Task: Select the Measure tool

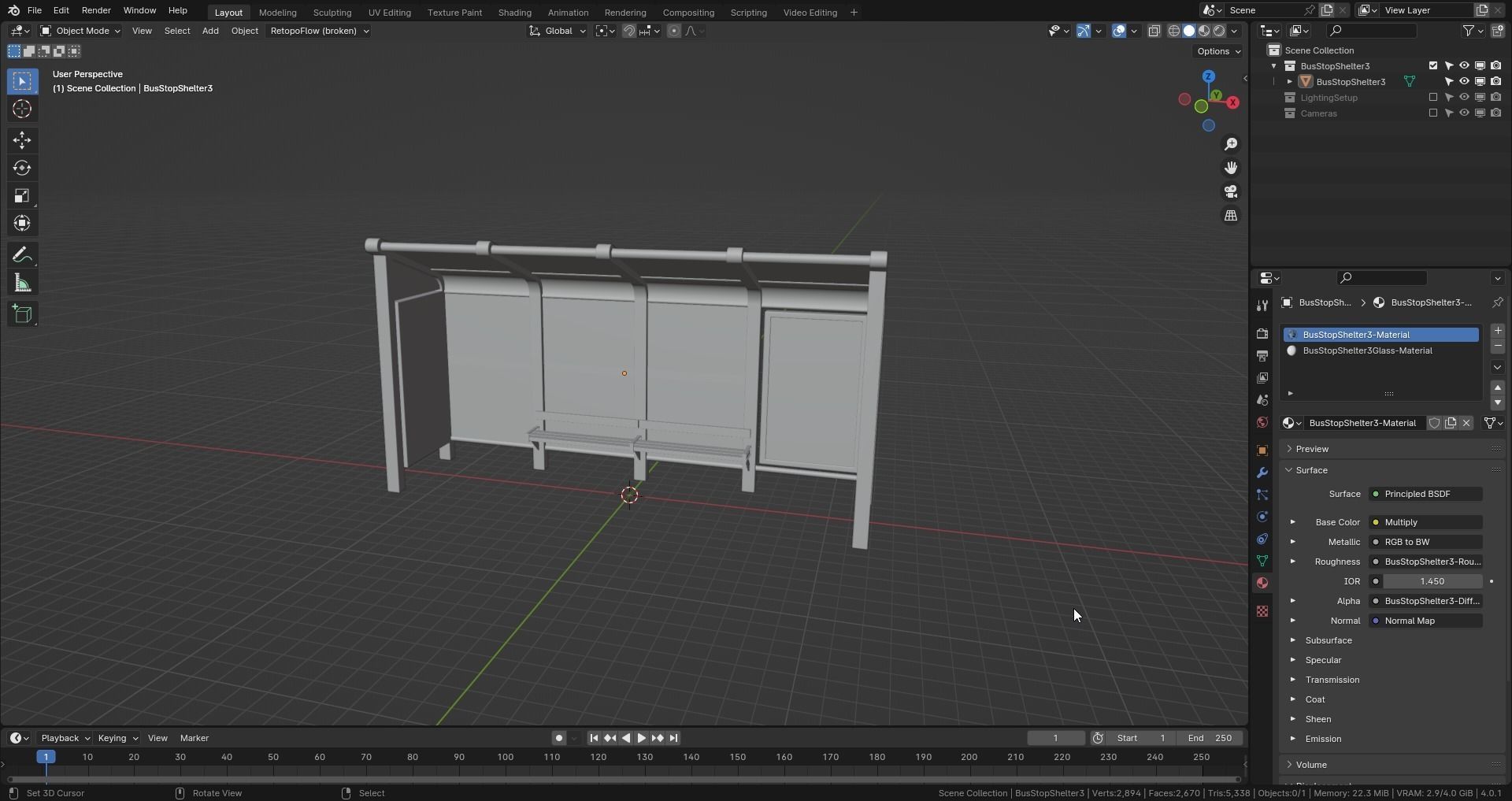Action: 22,283
